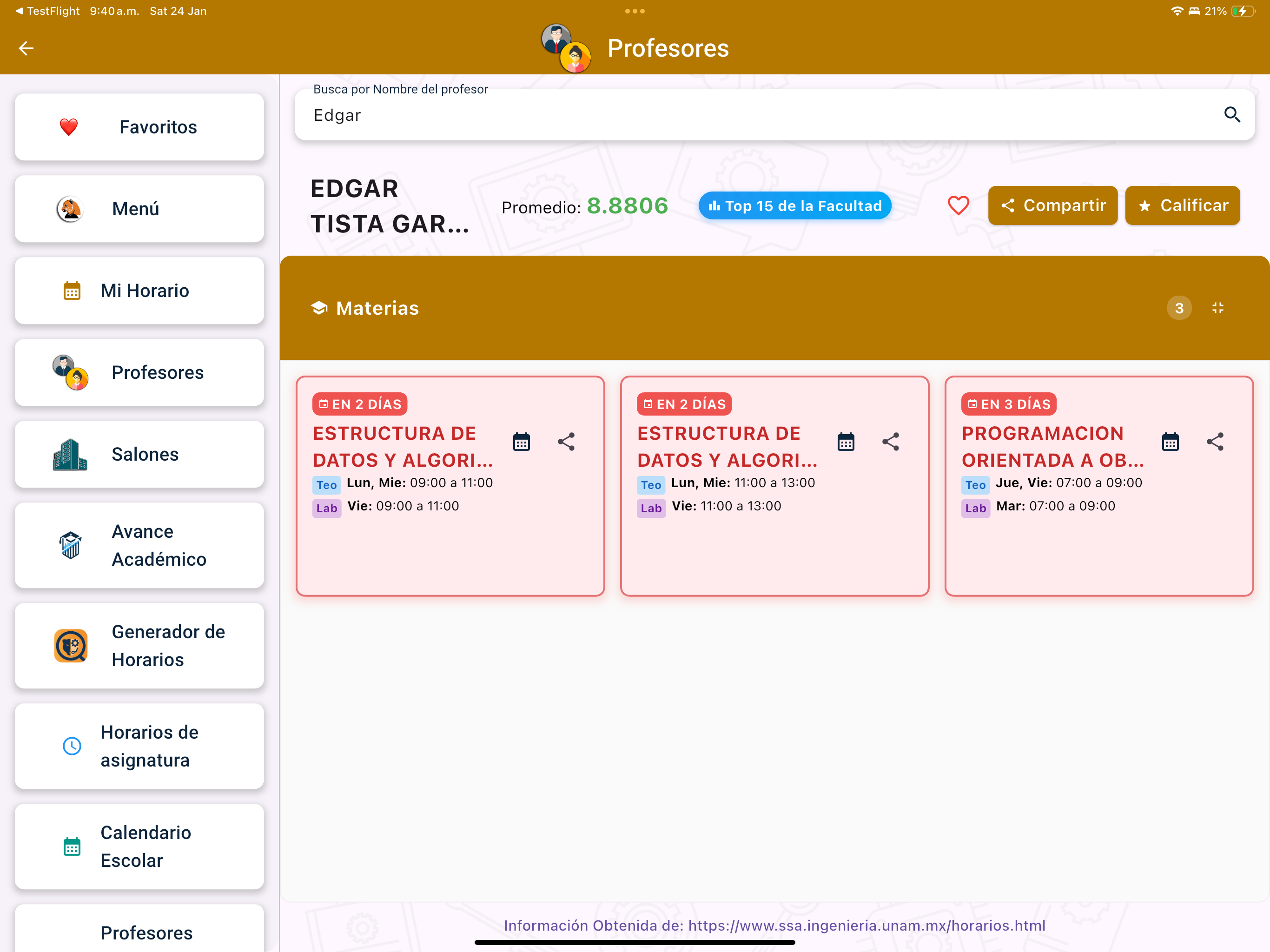Image resolution: width=1270 pixels, height=952 pixels.
Task: Click the professor name EDGAR TISTA GAR...
Action: (390, 206)
